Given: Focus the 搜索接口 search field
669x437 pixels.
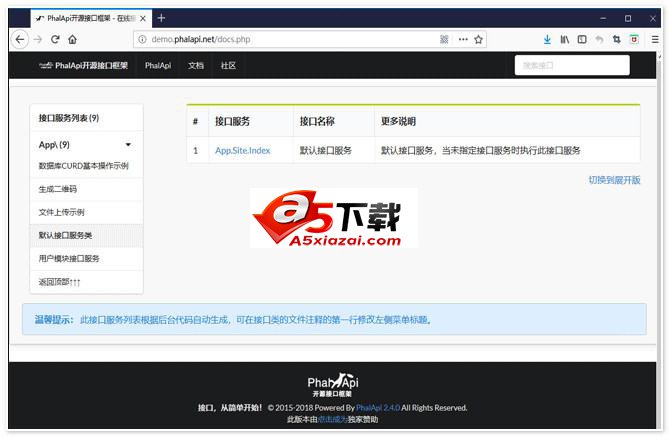Looking at the screenshot, I should pos(572,65).
